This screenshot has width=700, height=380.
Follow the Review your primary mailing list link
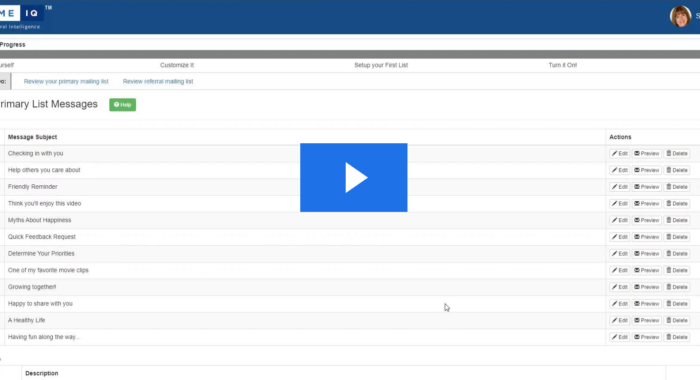coord(66,81)
